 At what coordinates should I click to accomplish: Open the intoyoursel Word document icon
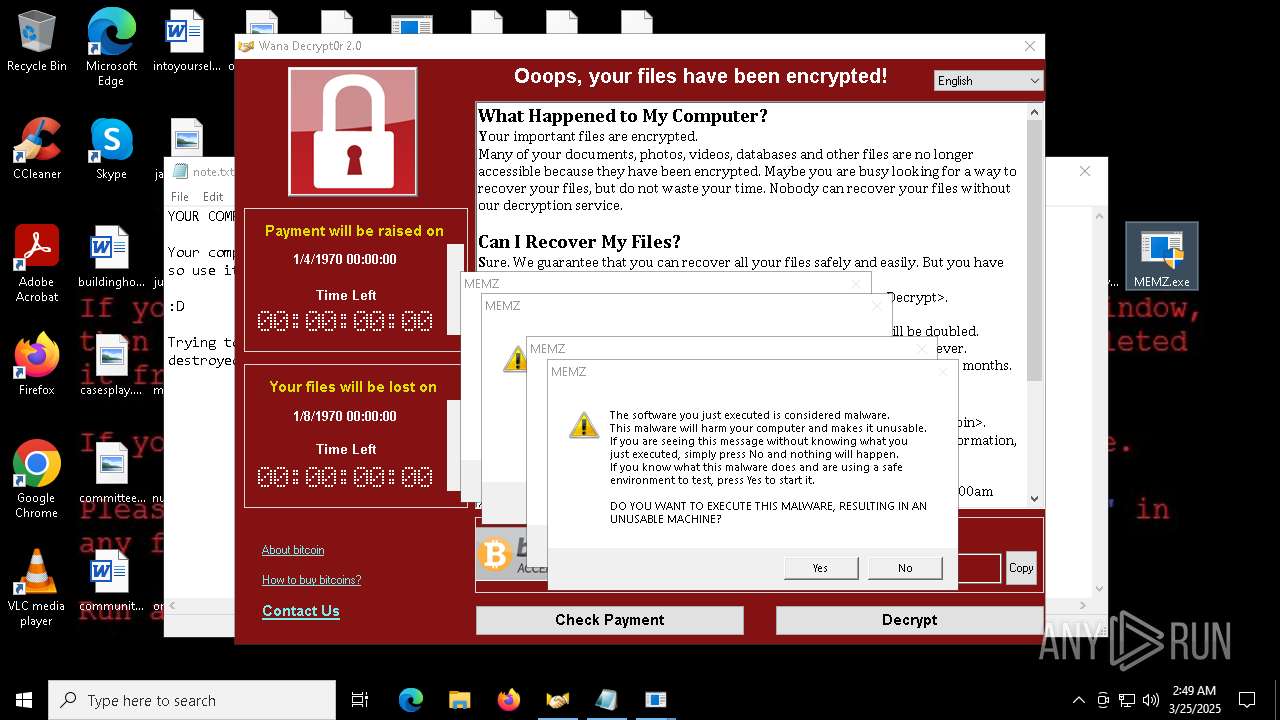coord(186,42)
